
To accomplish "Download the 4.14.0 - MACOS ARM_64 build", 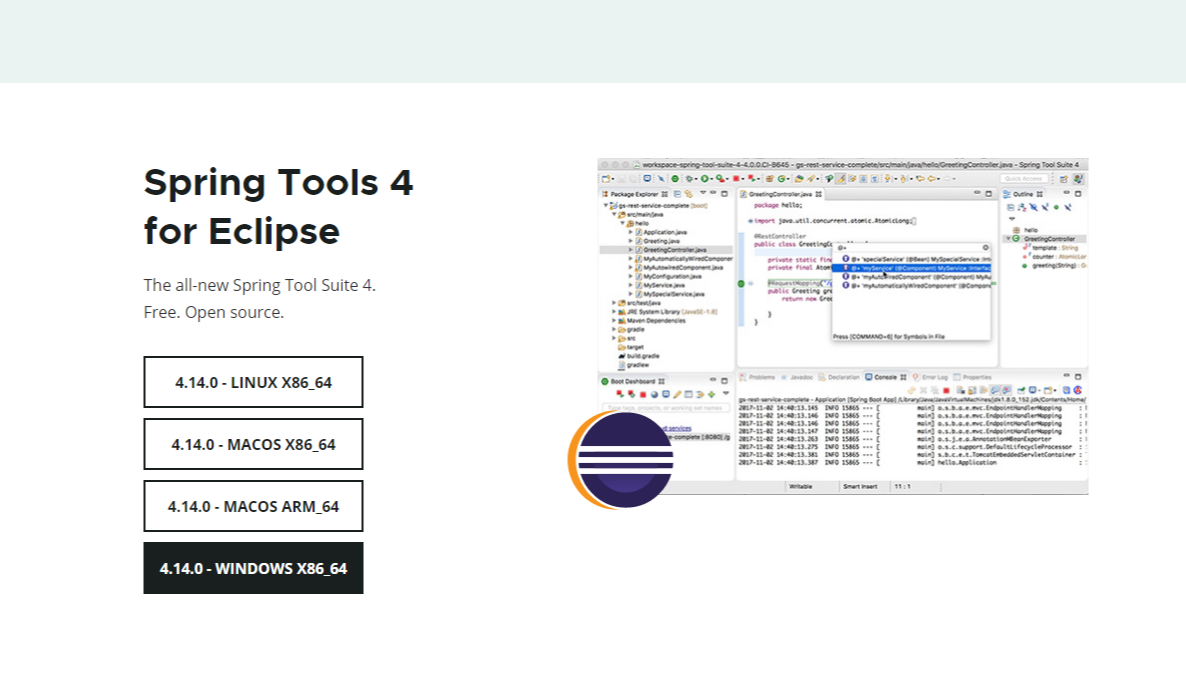I will pyautogui.click(x=253, y=507).
